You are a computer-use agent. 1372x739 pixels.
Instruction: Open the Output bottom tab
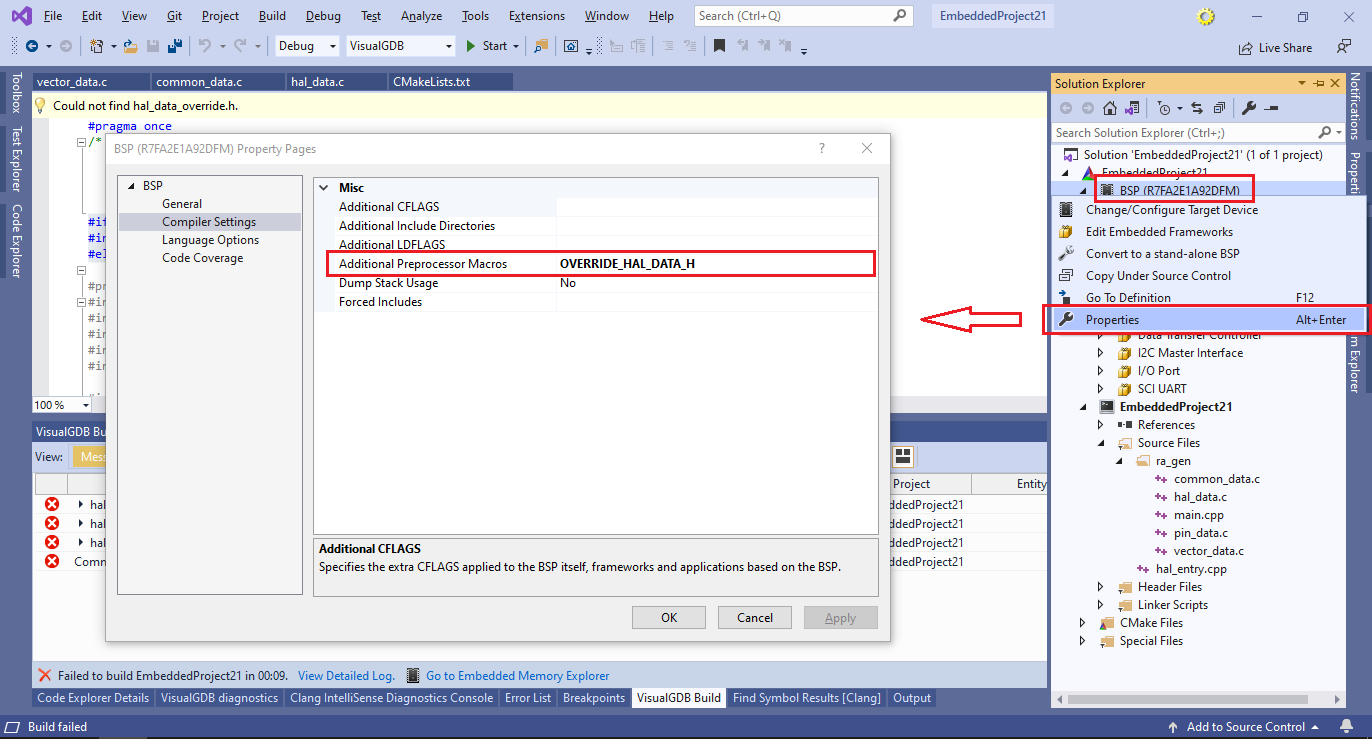point(912,698)
